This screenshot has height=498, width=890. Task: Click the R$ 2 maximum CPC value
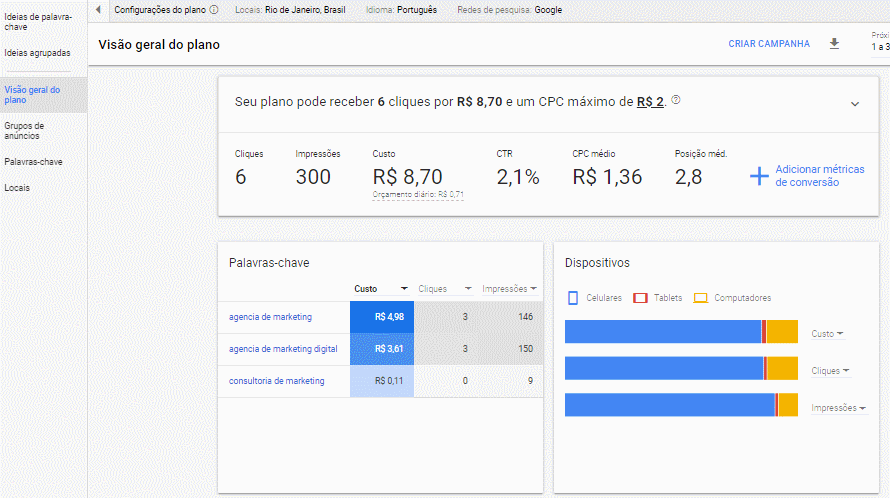(650, 102)
